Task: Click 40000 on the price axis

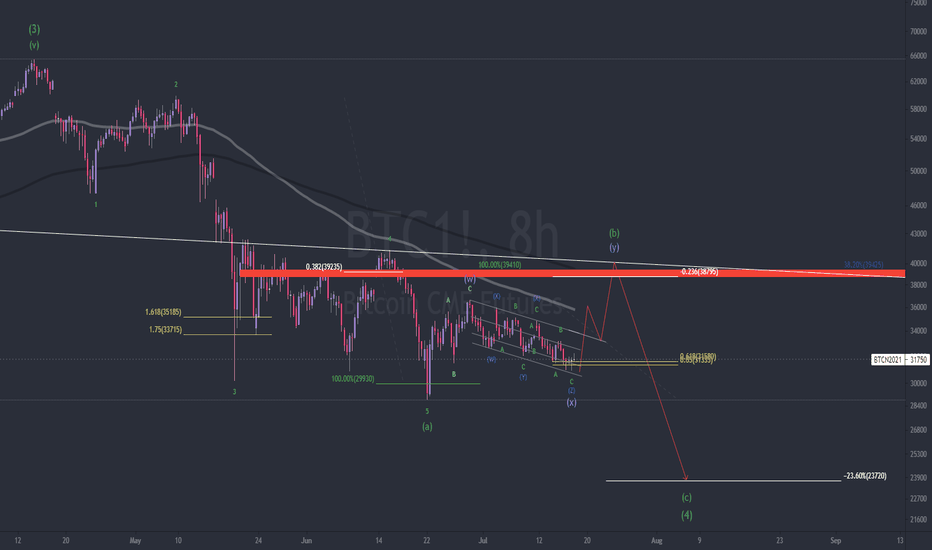Action: click(x=918, y=263)
